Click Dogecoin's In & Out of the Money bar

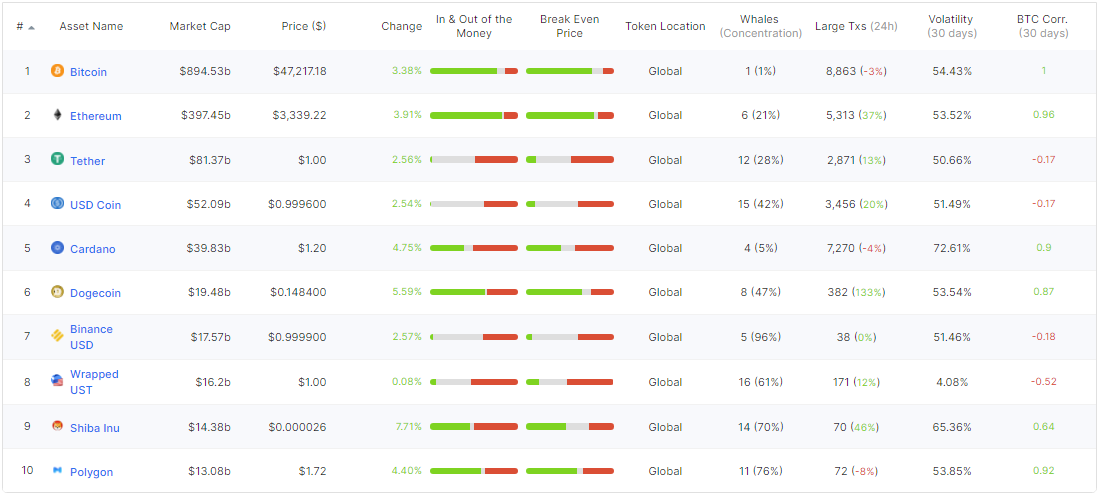pos(474,291)
